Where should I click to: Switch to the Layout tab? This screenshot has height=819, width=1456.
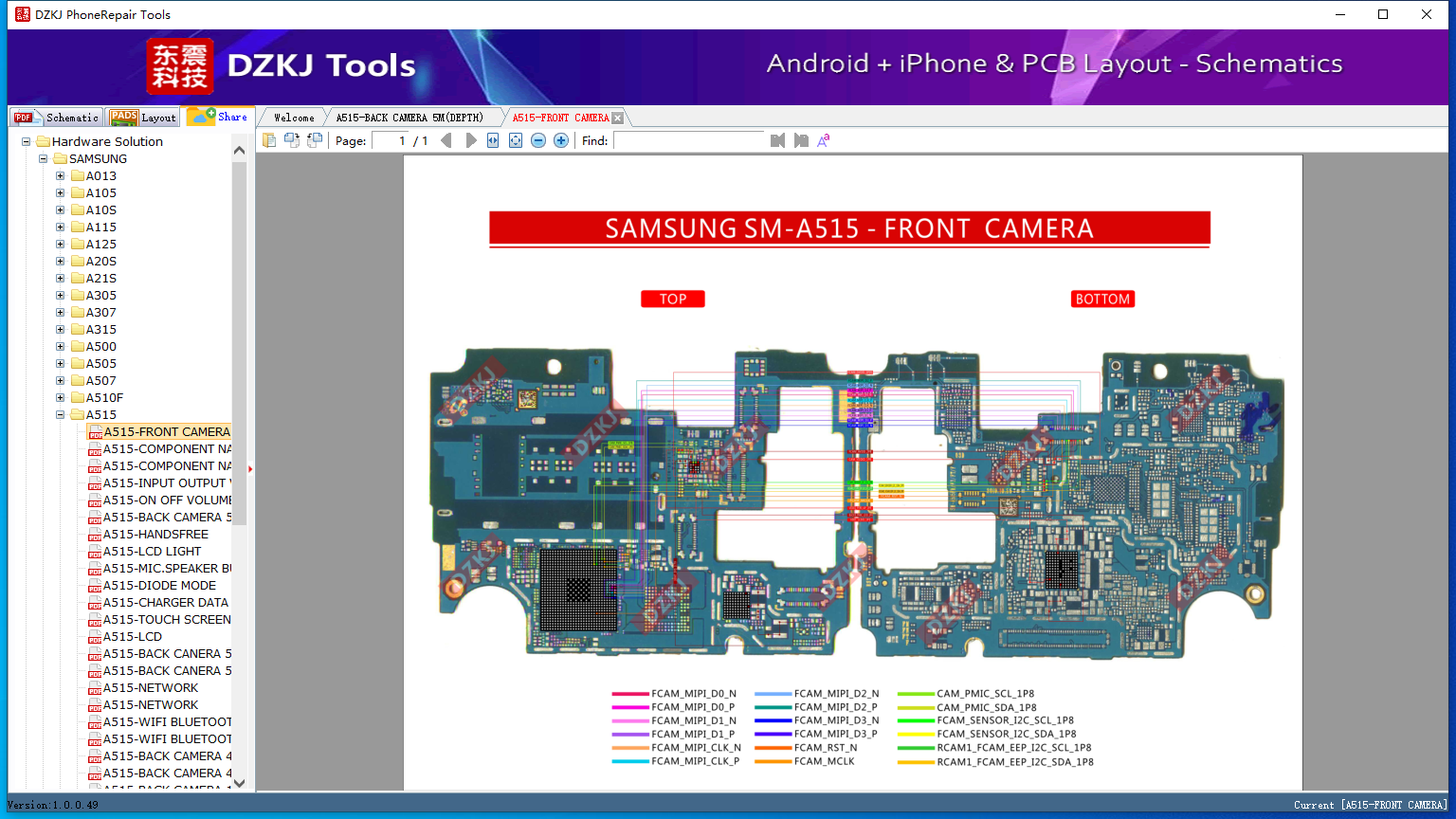[x=144, y=118]
